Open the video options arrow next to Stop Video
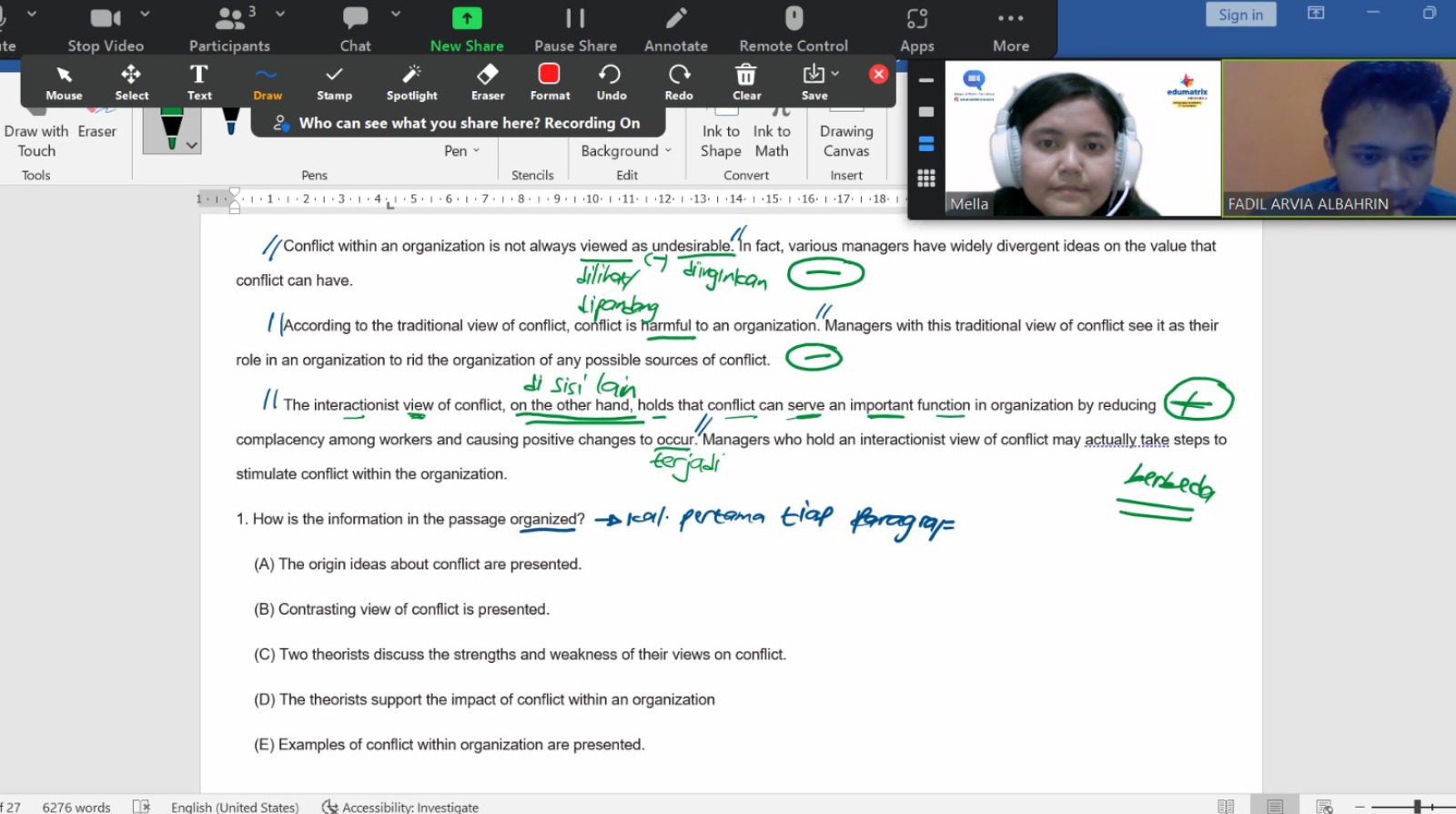 [145, 15]
